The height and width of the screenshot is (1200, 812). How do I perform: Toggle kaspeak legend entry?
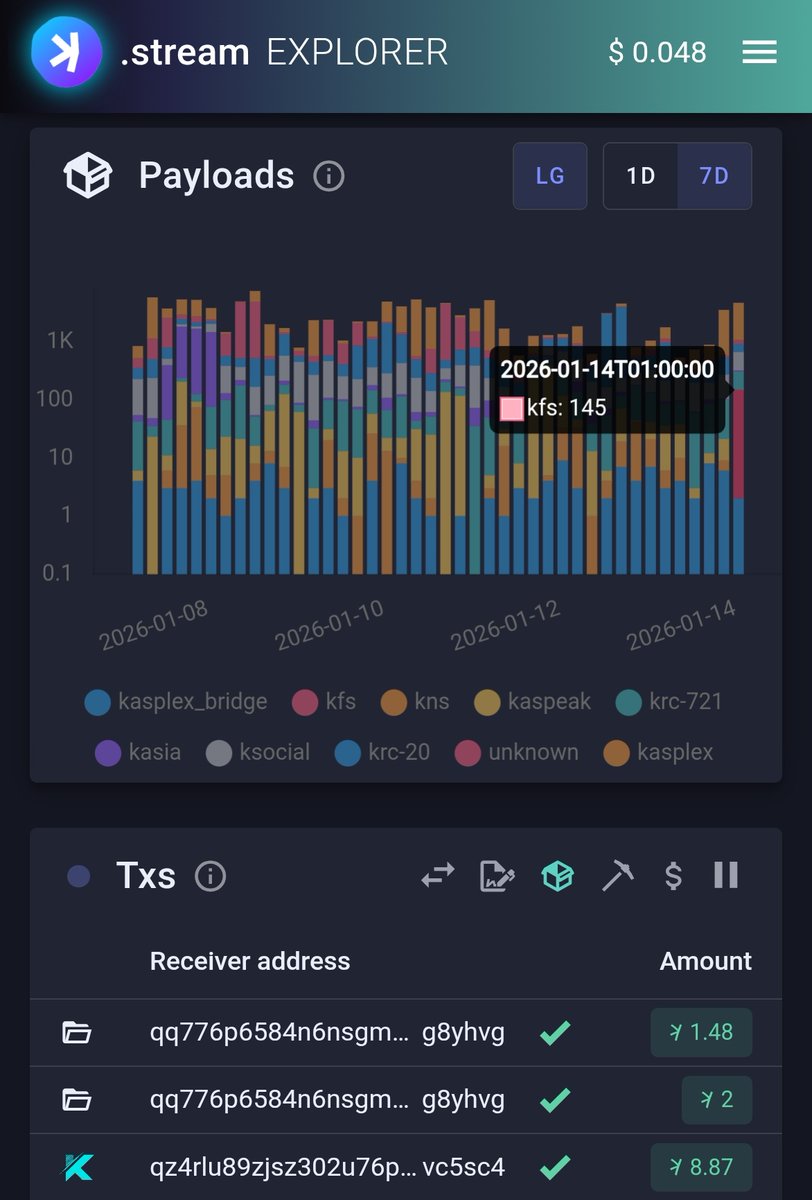pyautogui.click(x=531, y=701)
